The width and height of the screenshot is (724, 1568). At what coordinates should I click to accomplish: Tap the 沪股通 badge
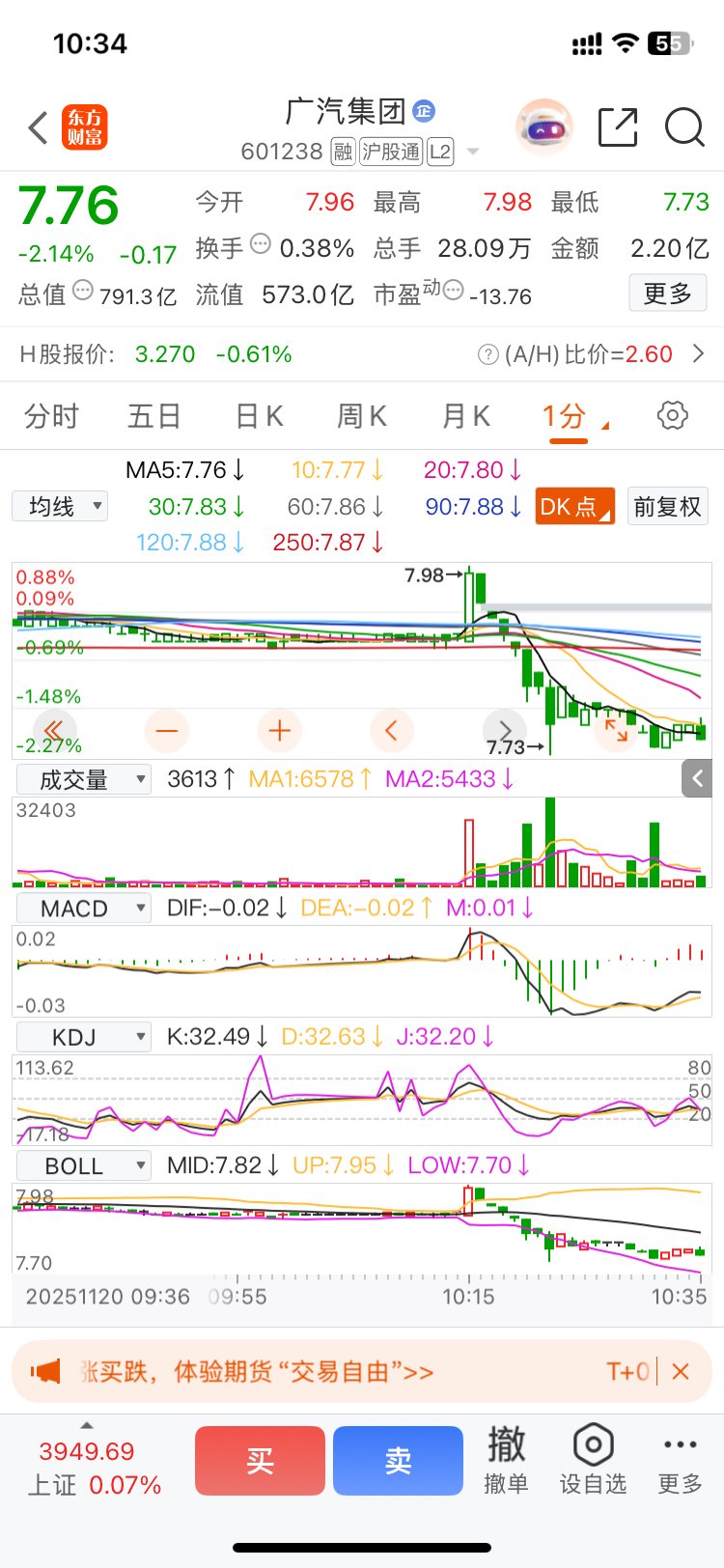[x=391, y=152]
